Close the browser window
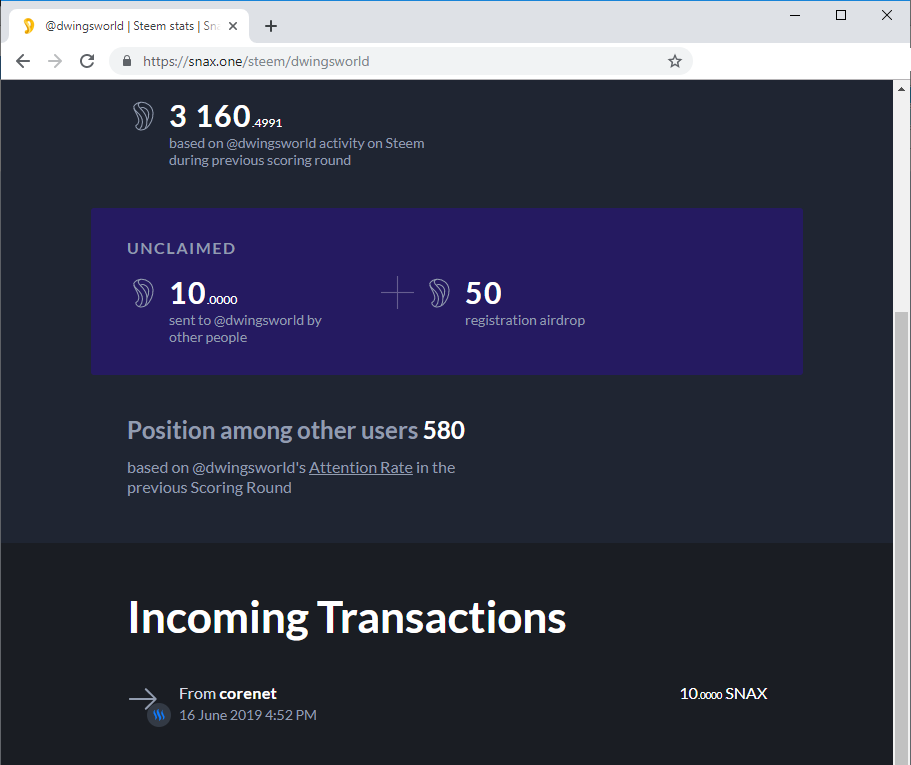 [887, 15]
